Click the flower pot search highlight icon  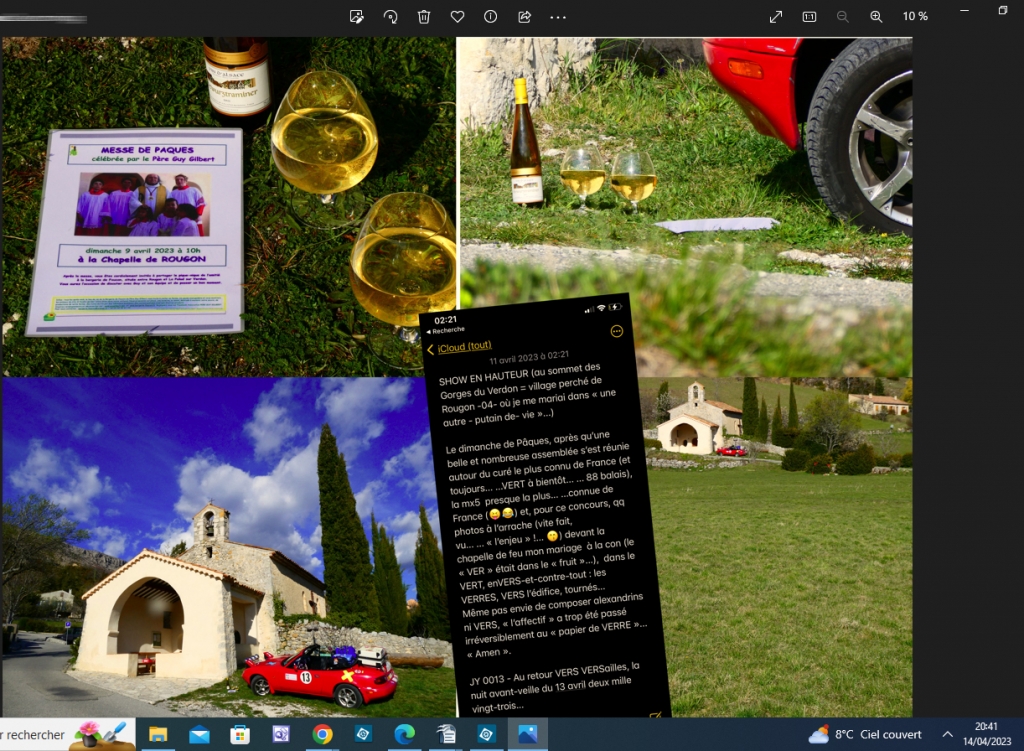point(101,735)
